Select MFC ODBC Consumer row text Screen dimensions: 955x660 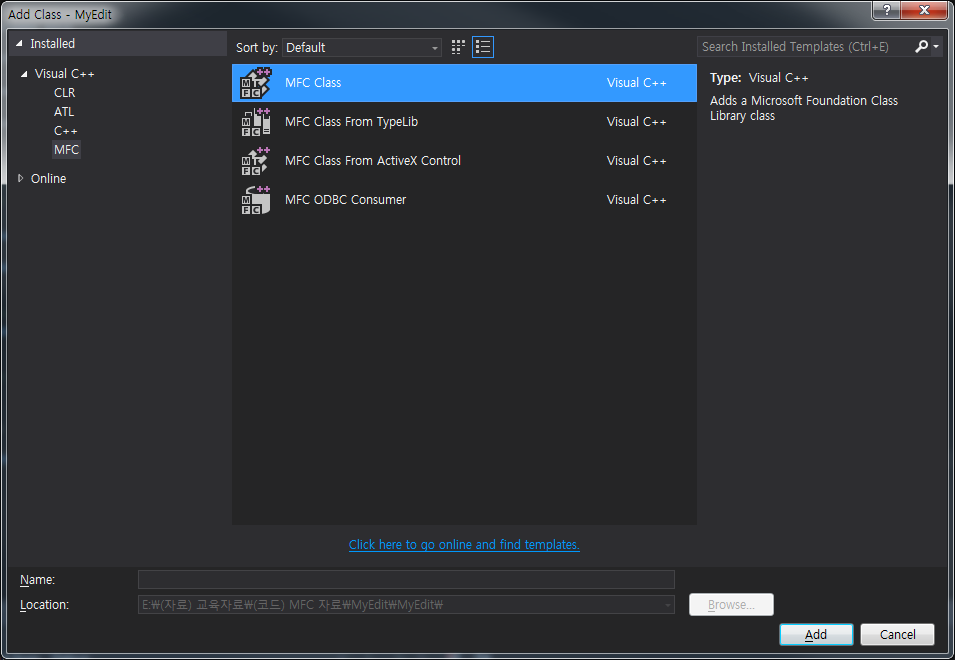tap(345, 200)
